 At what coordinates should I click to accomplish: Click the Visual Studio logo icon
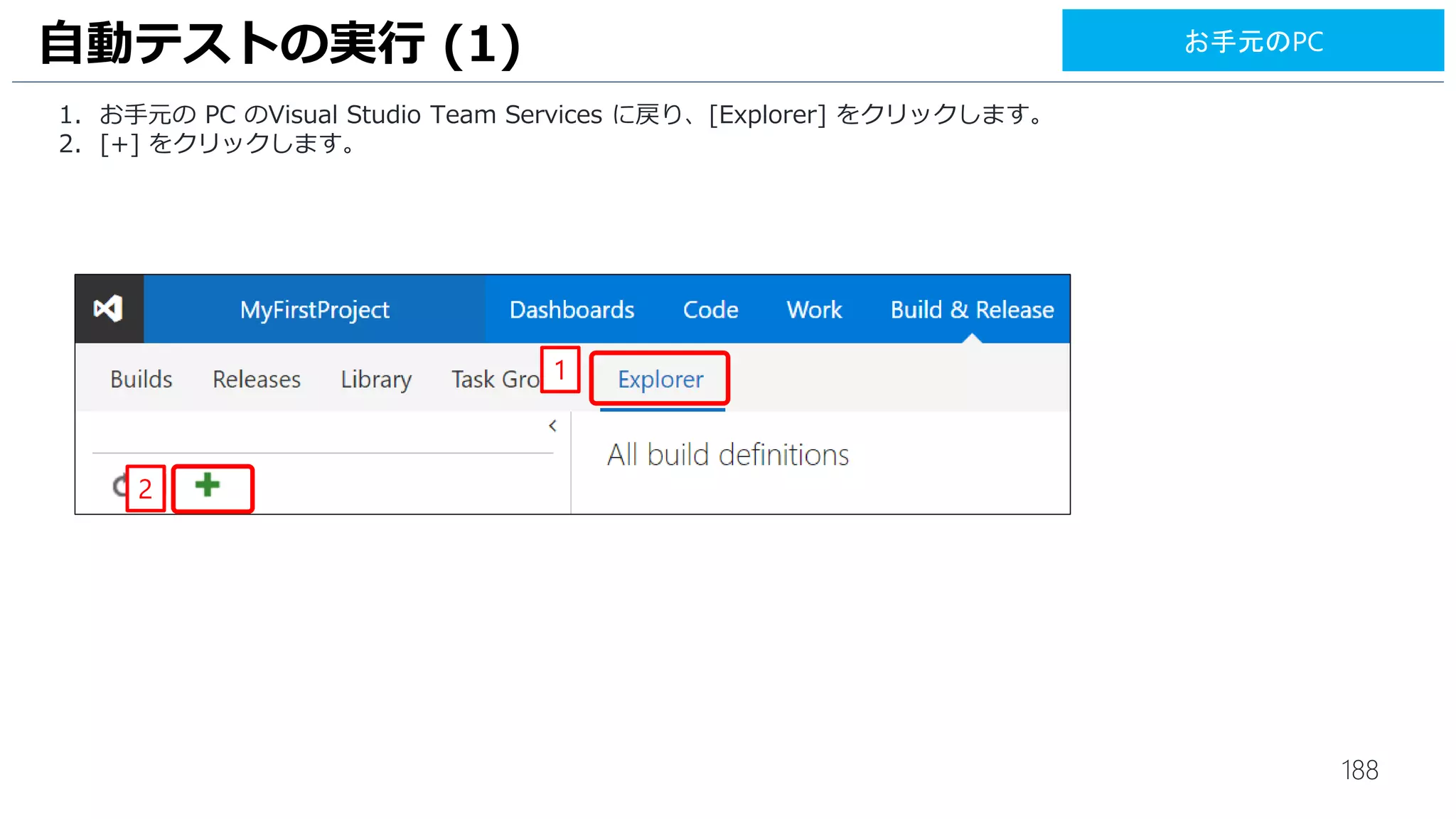109,309
